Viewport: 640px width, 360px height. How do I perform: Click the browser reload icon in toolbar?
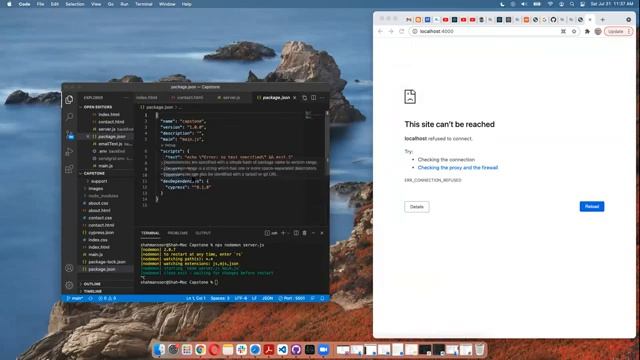click(402, 31)
